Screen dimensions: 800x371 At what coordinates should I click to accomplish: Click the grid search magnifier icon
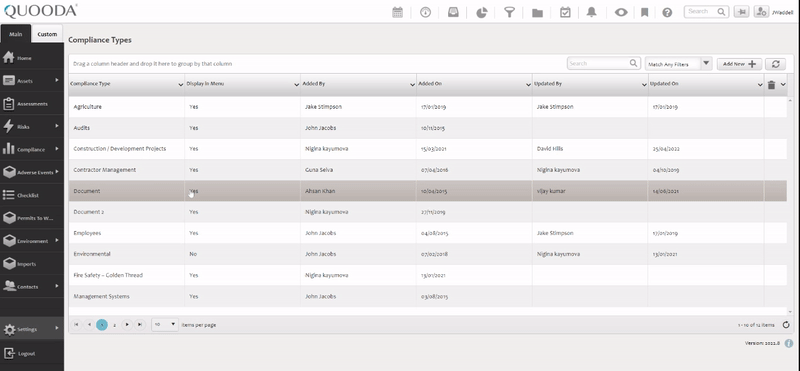(x=633, y=63)
